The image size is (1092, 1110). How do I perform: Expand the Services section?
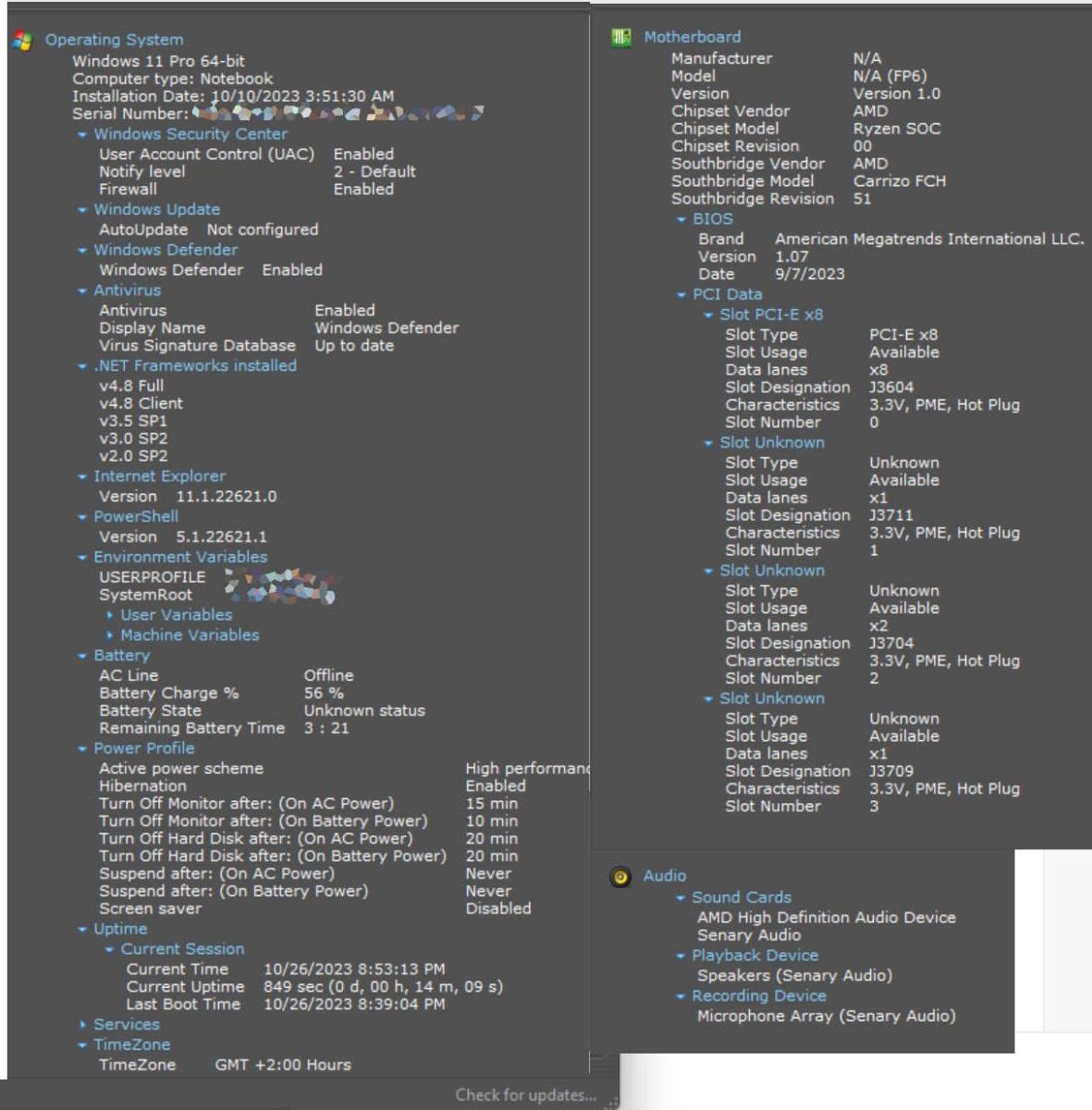[82, 1026]
